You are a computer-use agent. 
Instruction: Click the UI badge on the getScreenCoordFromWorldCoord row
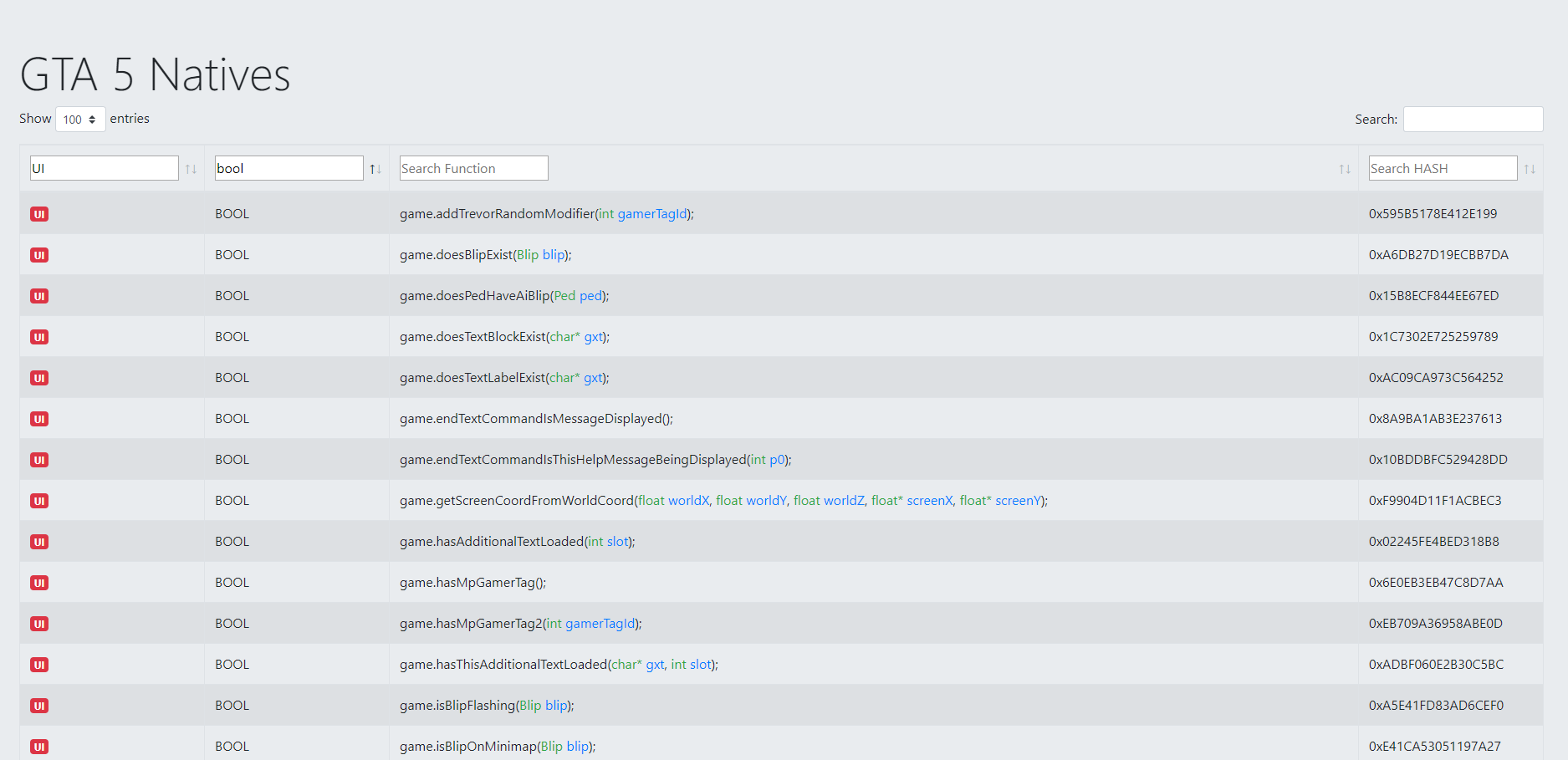click(x=38, y=501)
